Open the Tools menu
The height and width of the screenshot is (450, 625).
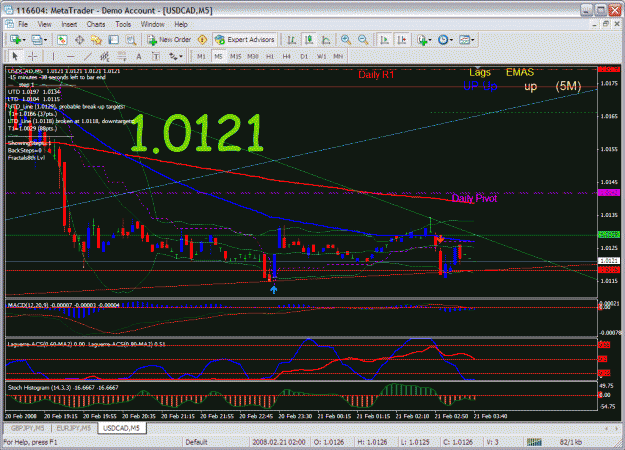coord(123,24)
